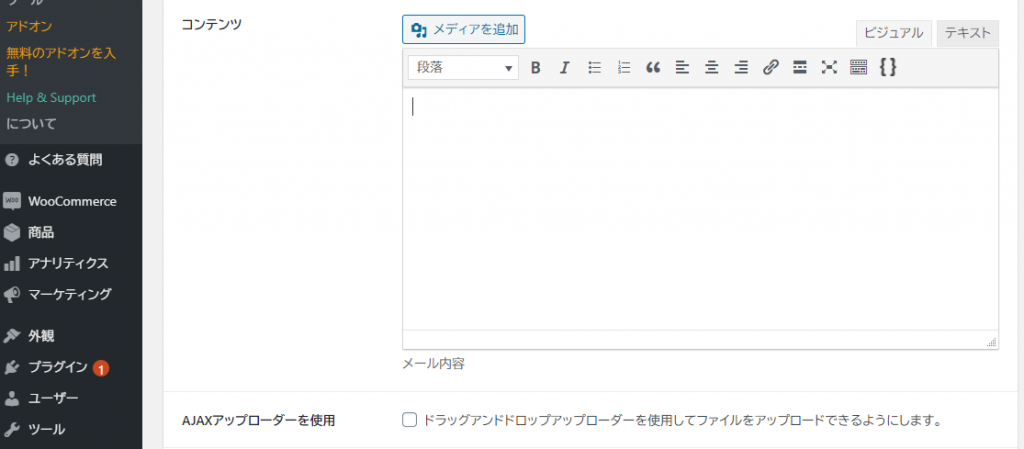Enter distraction-free fullscreen mode
1024x449 pixels.
[829, 67]
